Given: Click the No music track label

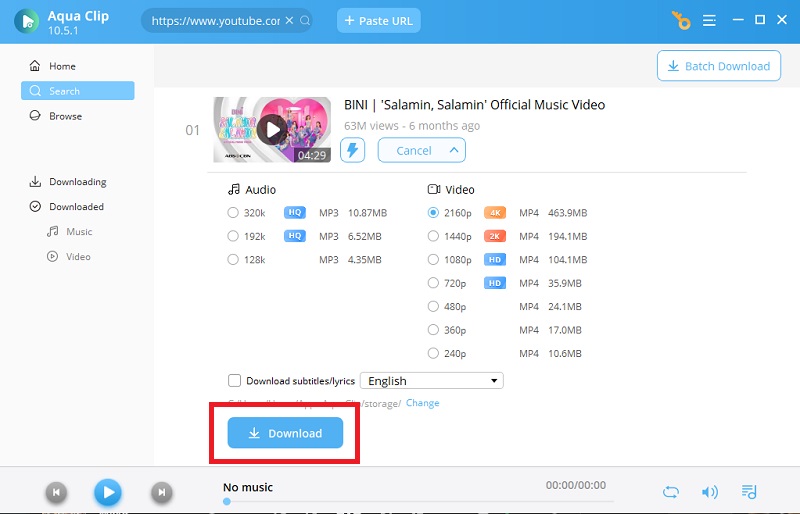Looking at the screenshot, I should pyautogui.click(x=248, y=487).
